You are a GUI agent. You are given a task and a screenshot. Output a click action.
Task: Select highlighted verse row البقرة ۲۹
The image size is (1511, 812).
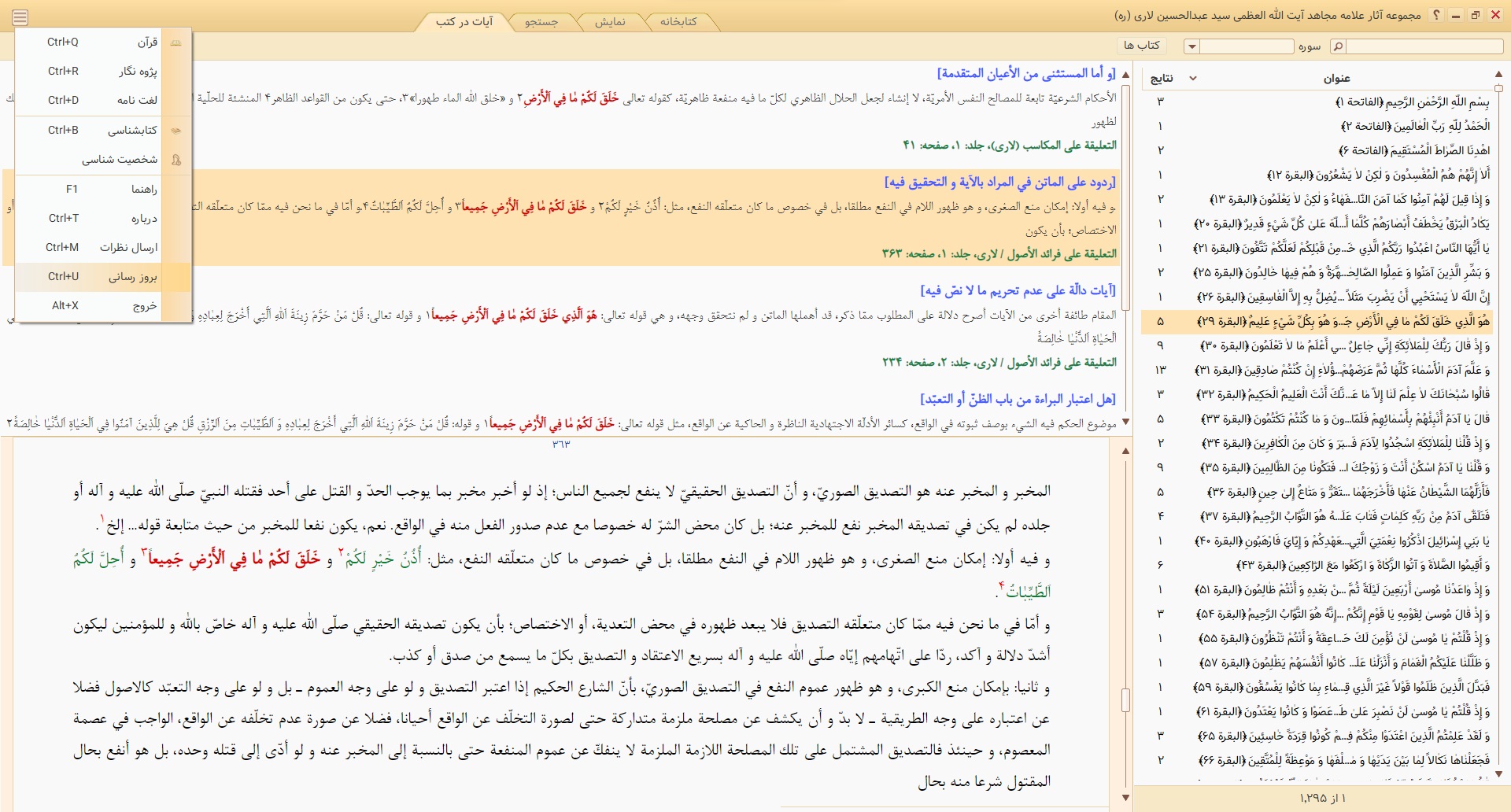pos(1316,321)
